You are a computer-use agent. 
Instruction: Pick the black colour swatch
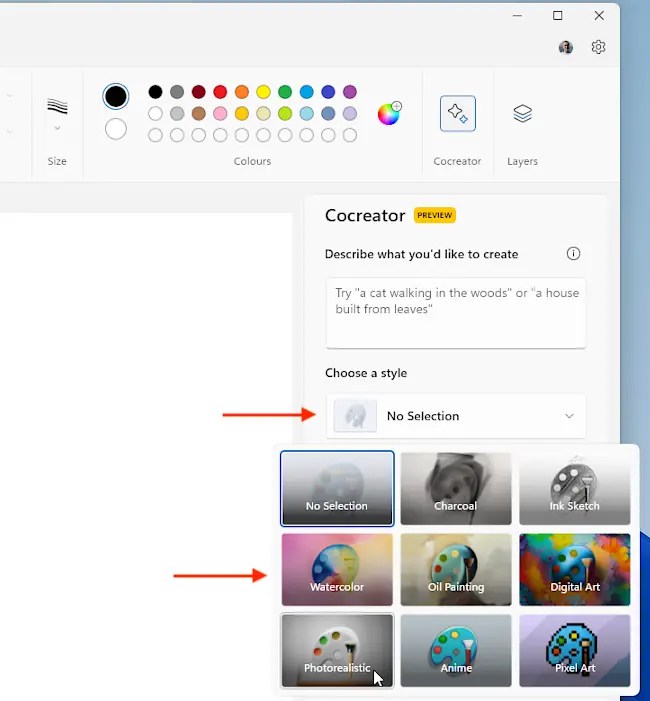[155, 92]
